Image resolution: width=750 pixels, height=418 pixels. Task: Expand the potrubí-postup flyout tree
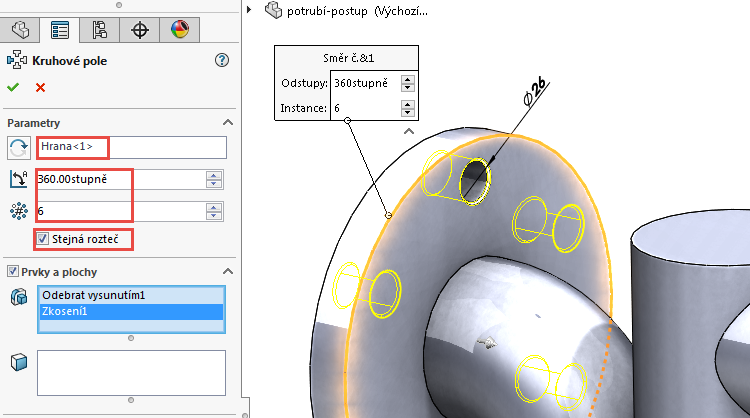click(249, 10)
